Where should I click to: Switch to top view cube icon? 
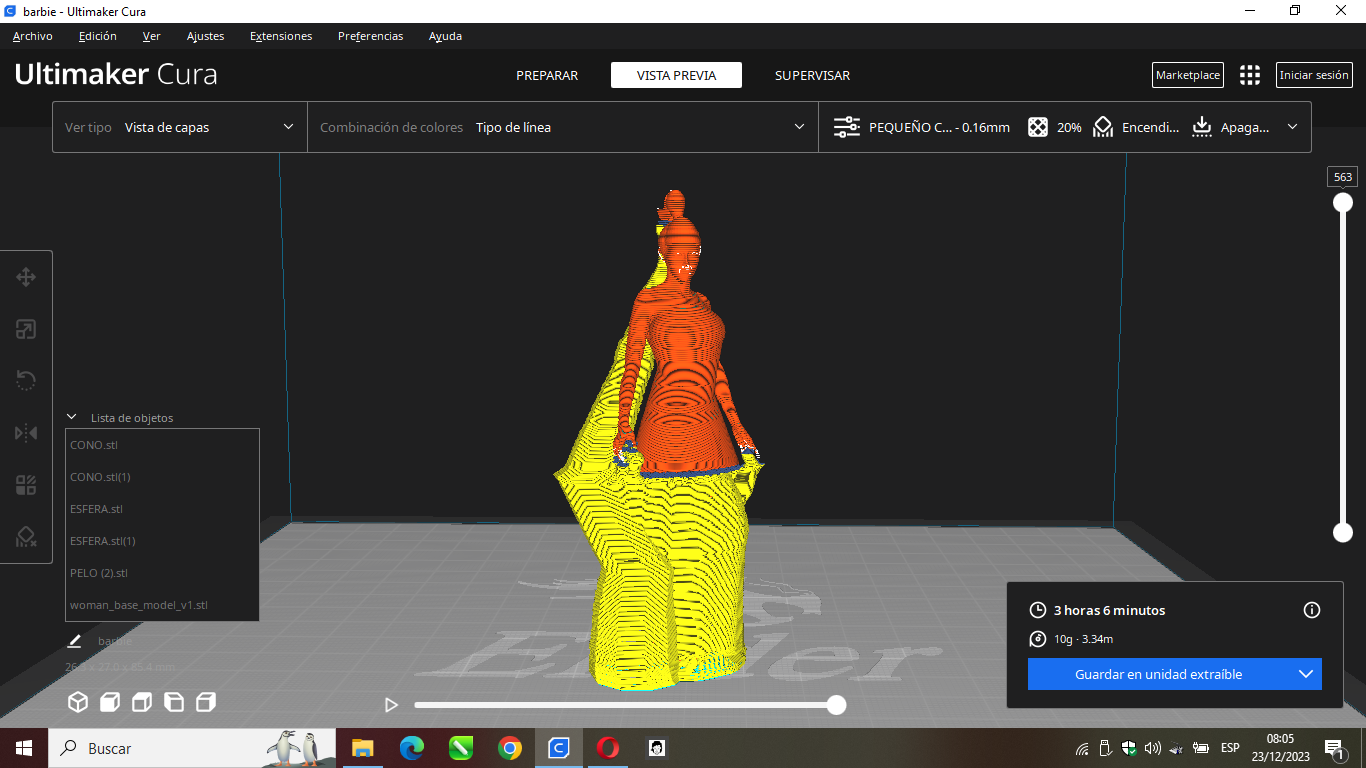click(x=142, y=702)
